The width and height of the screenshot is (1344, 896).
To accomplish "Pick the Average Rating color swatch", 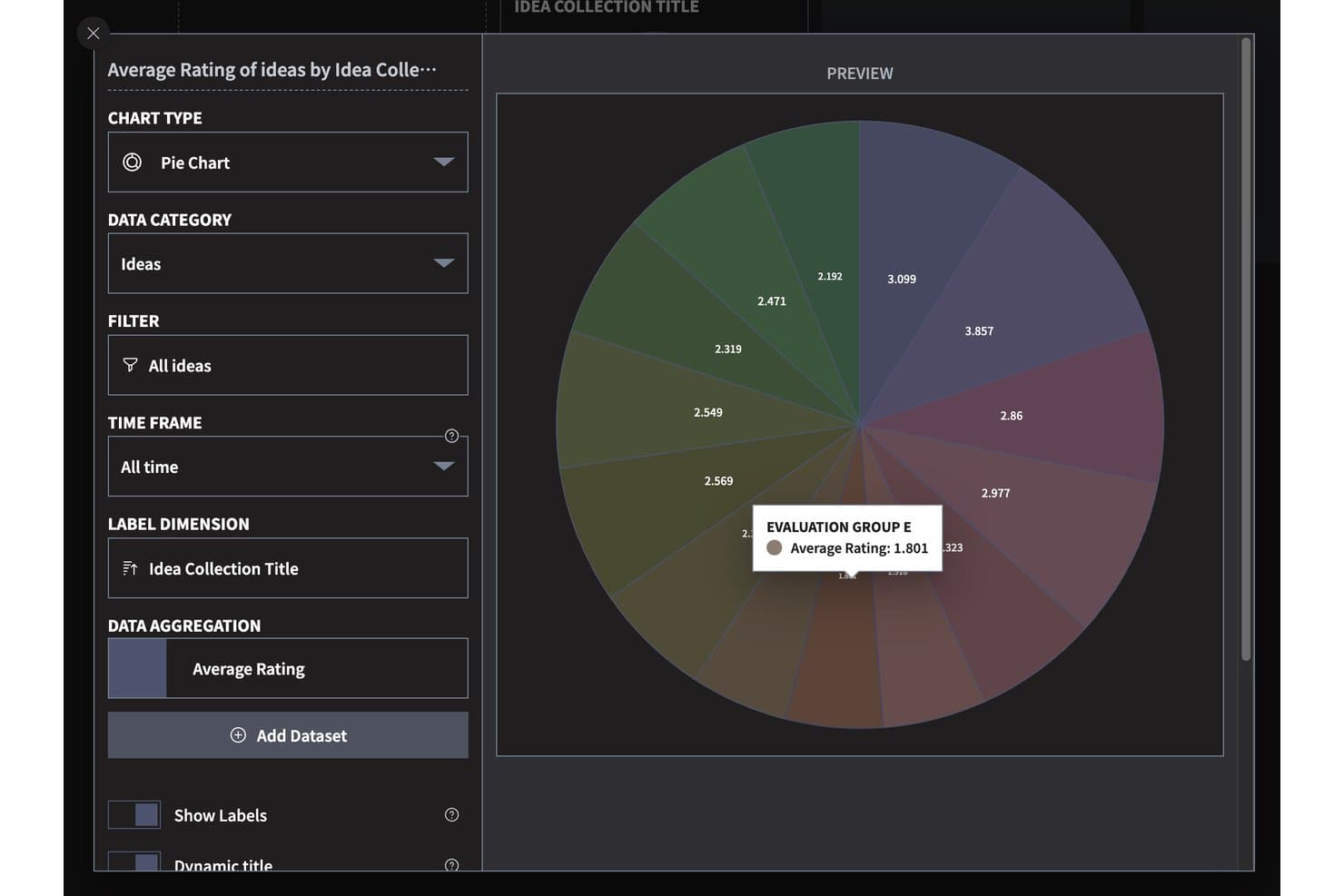I will 137,669.
